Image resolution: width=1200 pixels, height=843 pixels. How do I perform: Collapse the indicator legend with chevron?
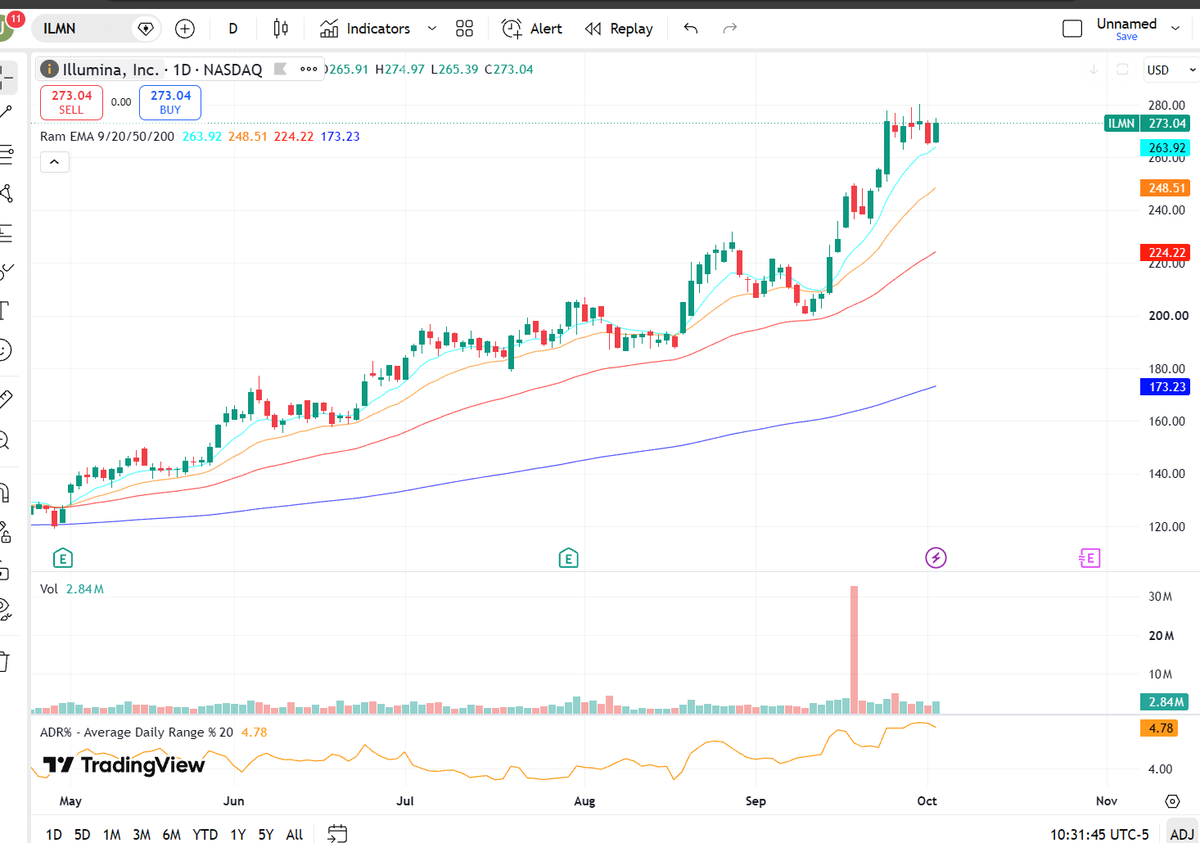(54, 161)
